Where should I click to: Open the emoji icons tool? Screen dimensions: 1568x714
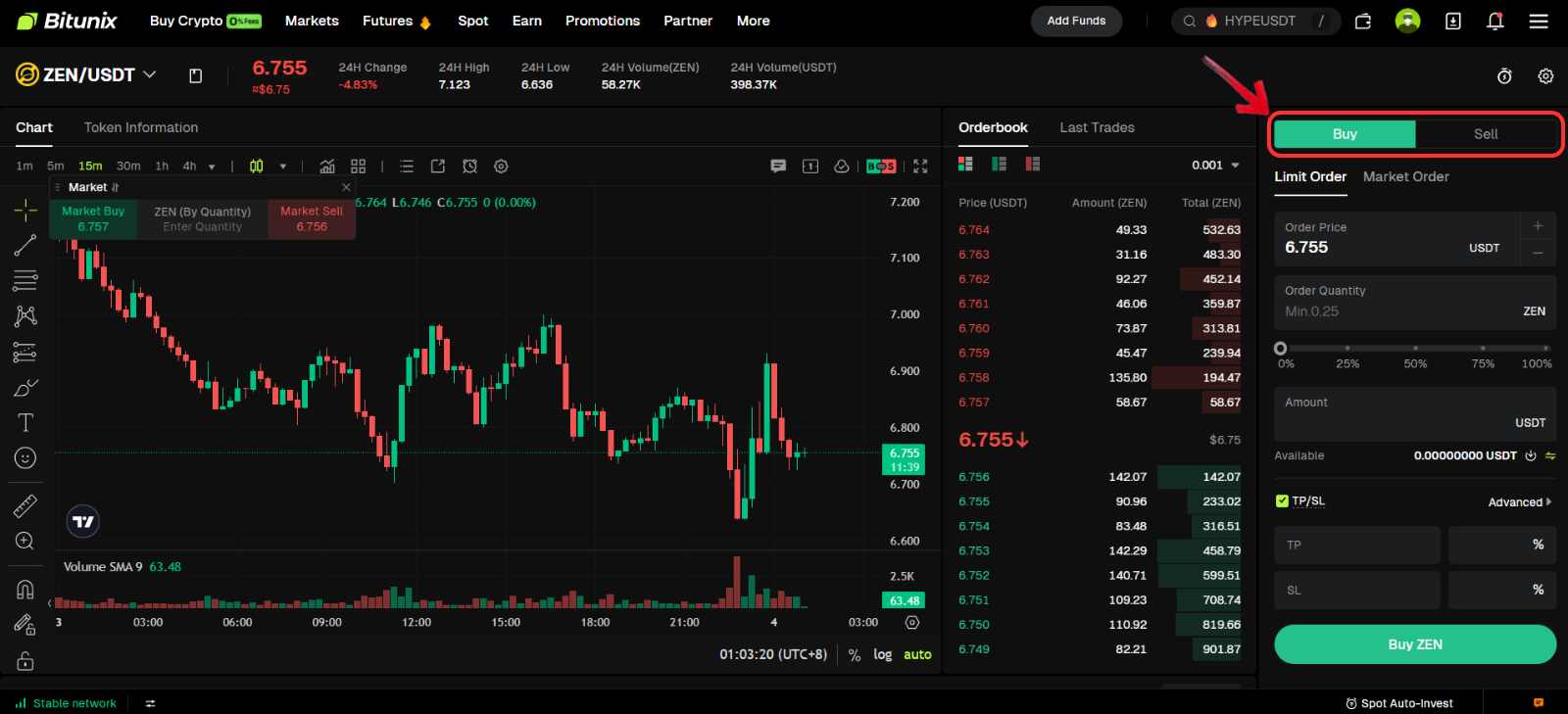click(x=25, y=457)
